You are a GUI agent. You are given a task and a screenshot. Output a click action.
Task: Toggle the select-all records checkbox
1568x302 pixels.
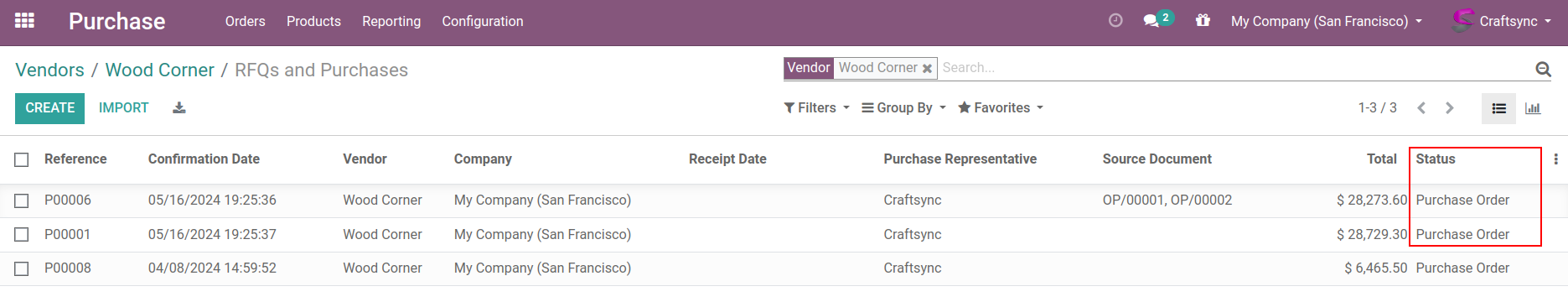pos(22,159)
